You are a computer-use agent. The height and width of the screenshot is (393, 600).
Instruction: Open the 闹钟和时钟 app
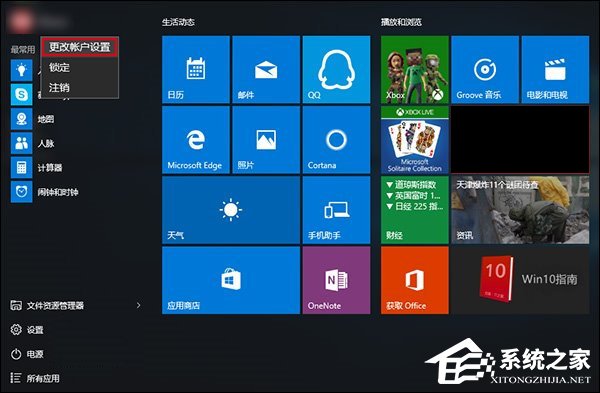(x=45, y=192)
